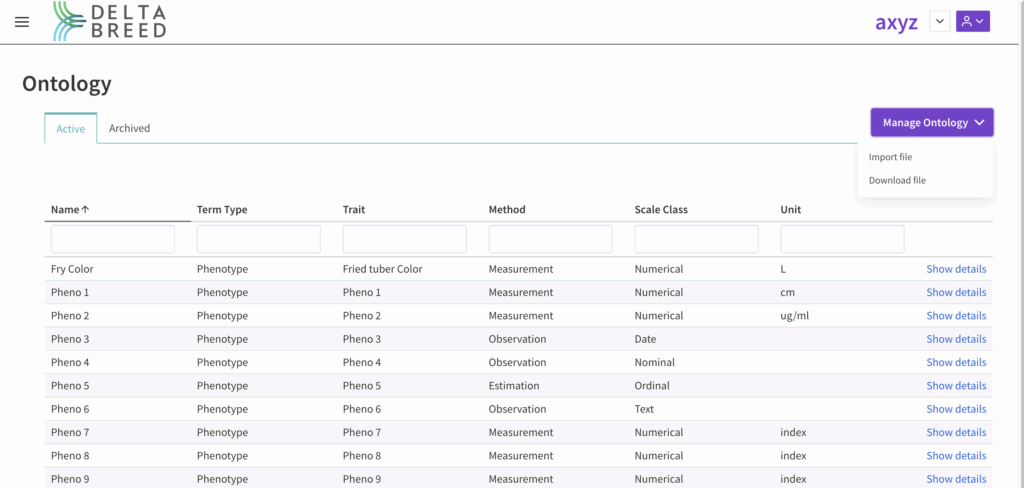Expand the program selector dropdown

pyautogui.click(x=939, y=21)
